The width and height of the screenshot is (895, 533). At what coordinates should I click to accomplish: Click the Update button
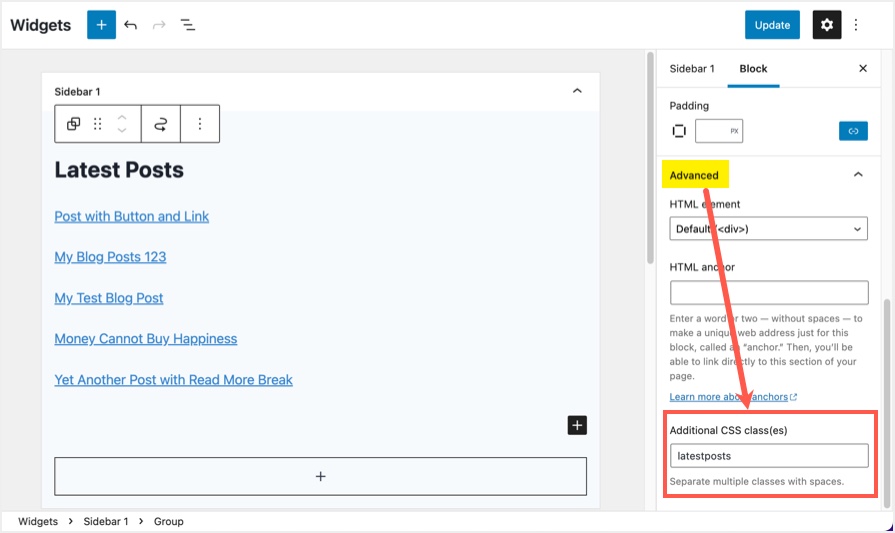pos(772,25)
